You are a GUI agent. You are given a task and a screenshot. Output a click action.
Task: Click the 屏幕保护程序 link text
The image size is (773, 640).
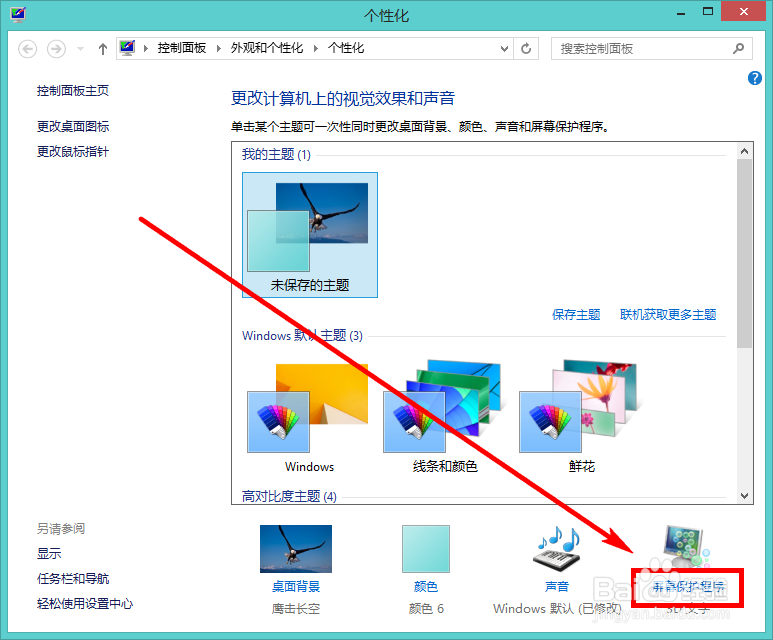click(688, 587)
